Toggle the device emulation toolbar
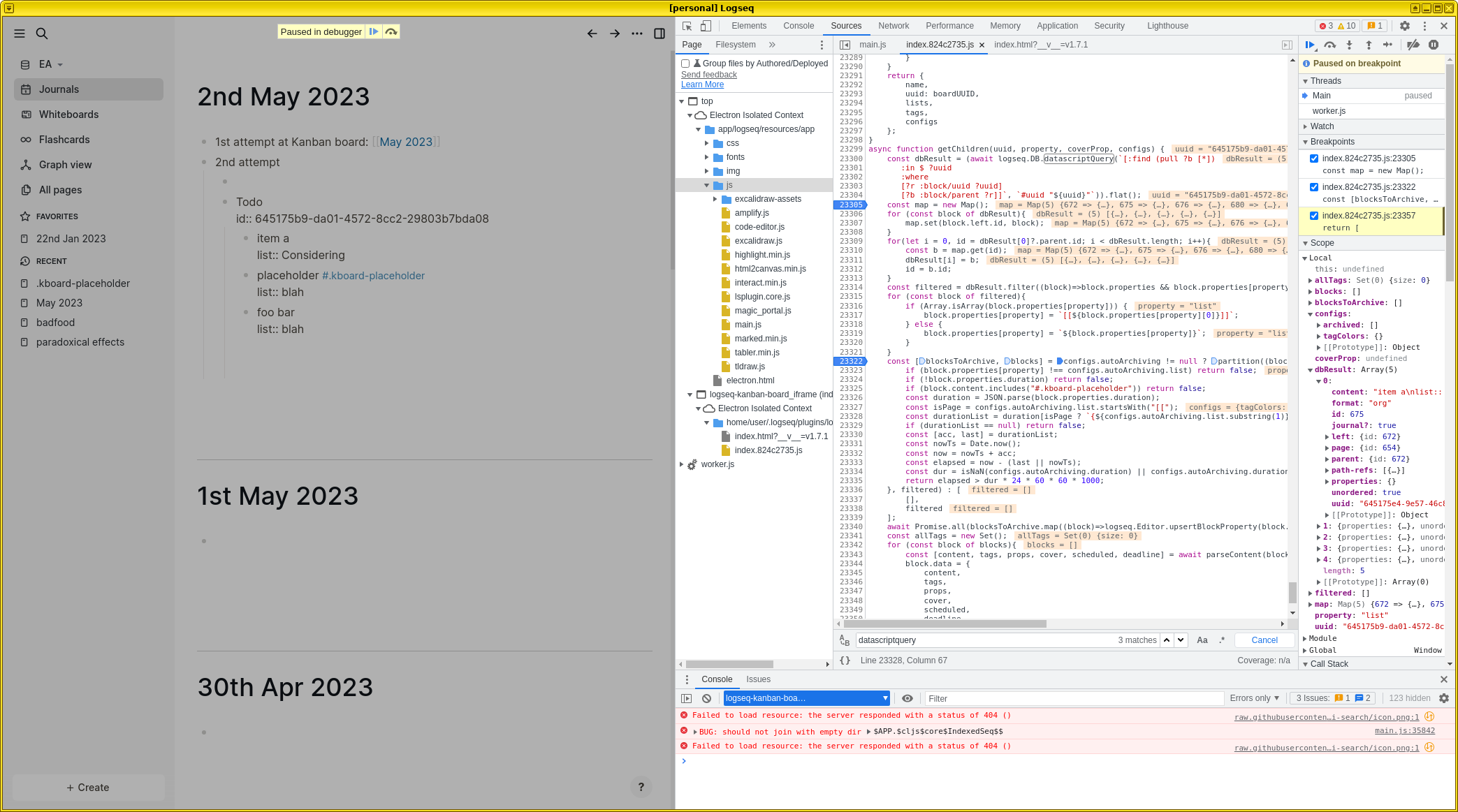Screen dimensions: 1458x812 click(706, 25)
